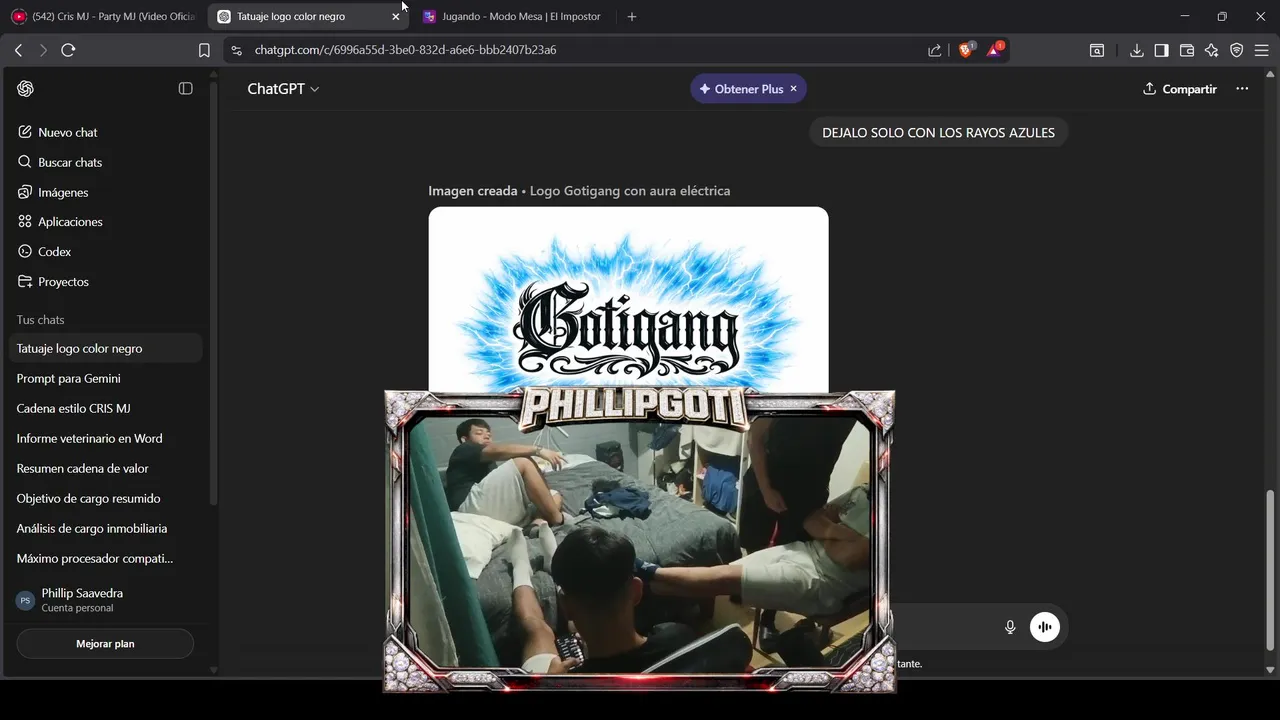
Task: Dismiss the Obtener Plus banner
Action: click(794, 89)
